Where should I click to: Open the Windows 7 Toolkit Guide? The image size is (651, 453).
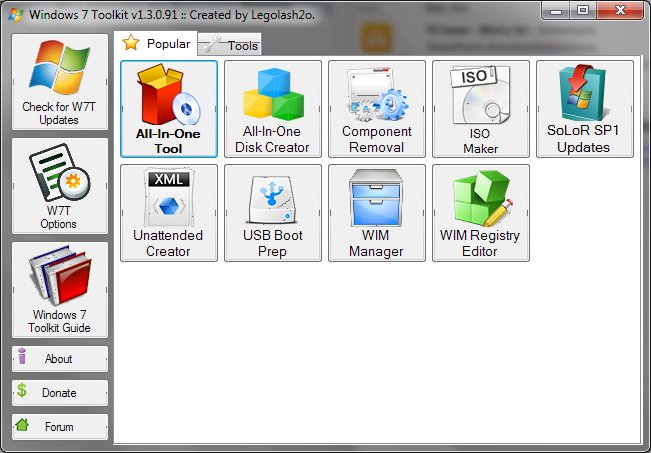(x=60, y=290)
